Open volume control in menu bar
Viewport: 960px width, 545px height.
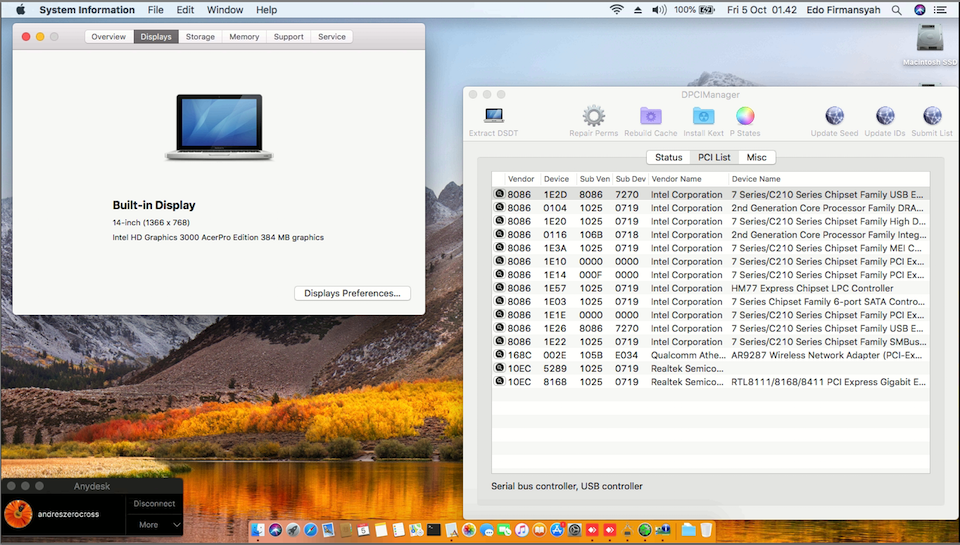click(659, 10)
